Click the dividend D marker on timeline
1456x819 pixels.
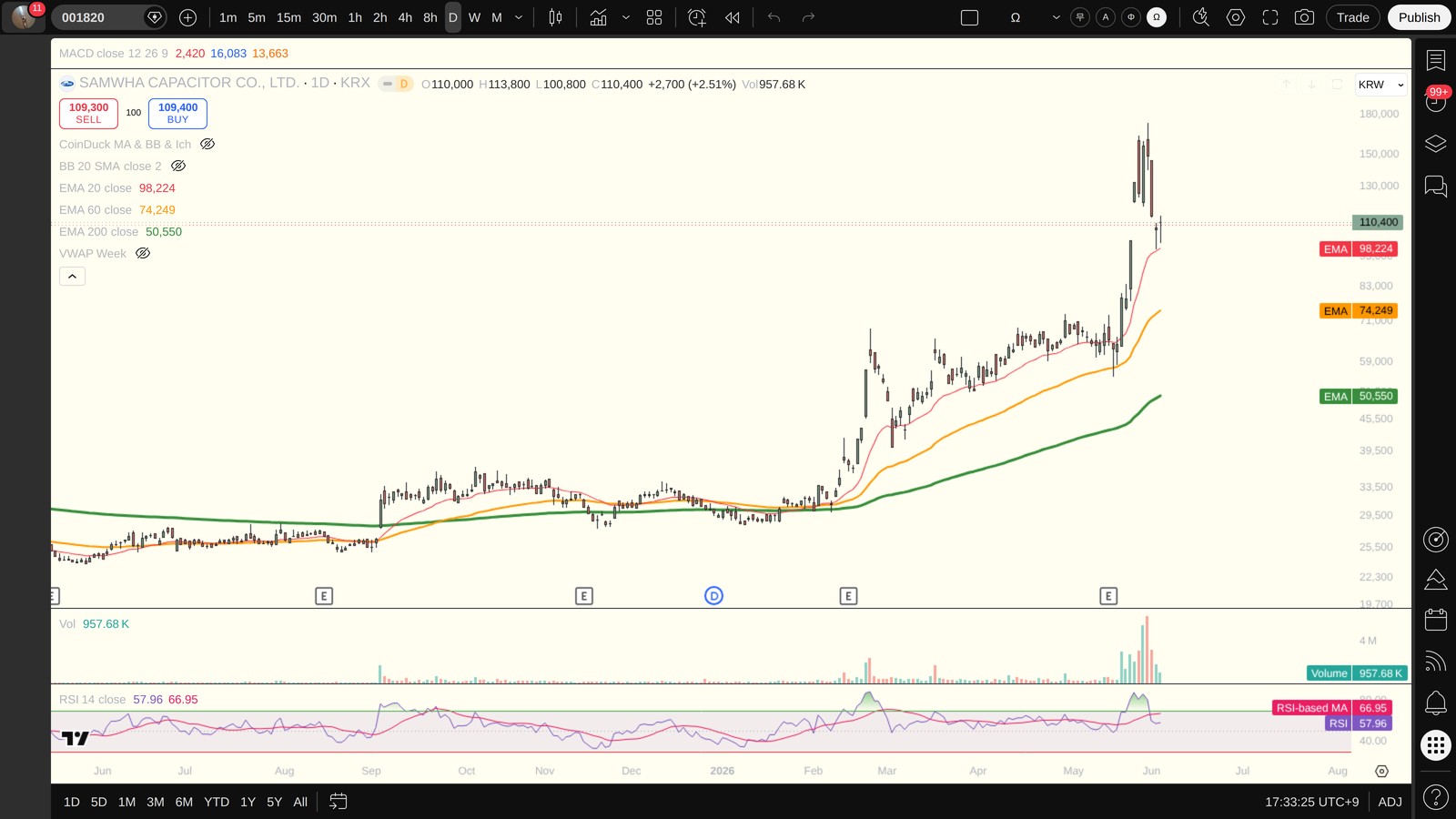714,596
